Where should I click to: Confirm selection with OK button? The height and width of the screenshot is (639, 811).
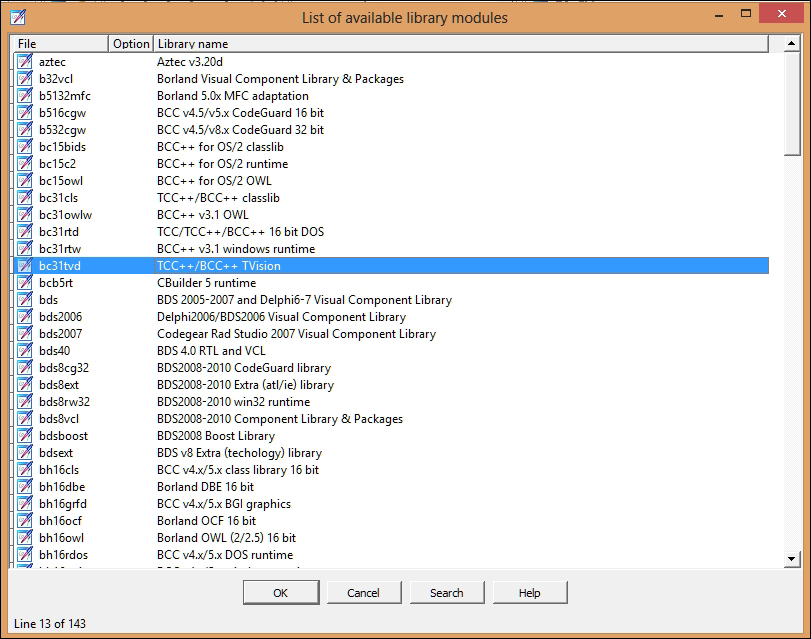click(x=281, y=592)
